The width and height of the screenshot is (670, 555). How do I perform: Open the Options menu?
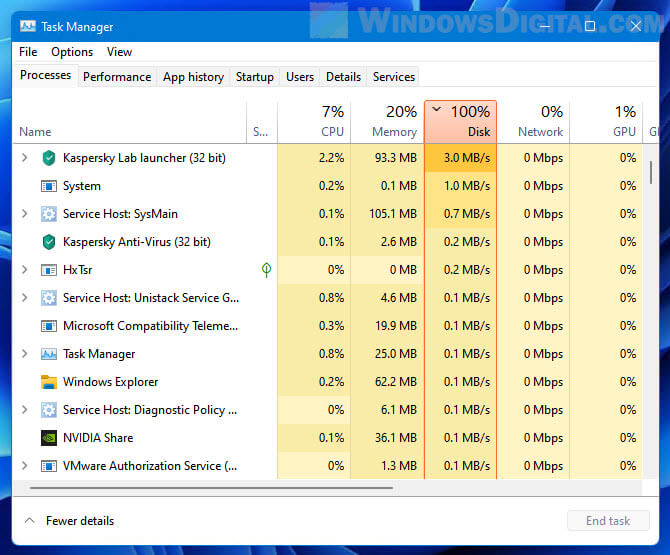[x=72, y=52]
